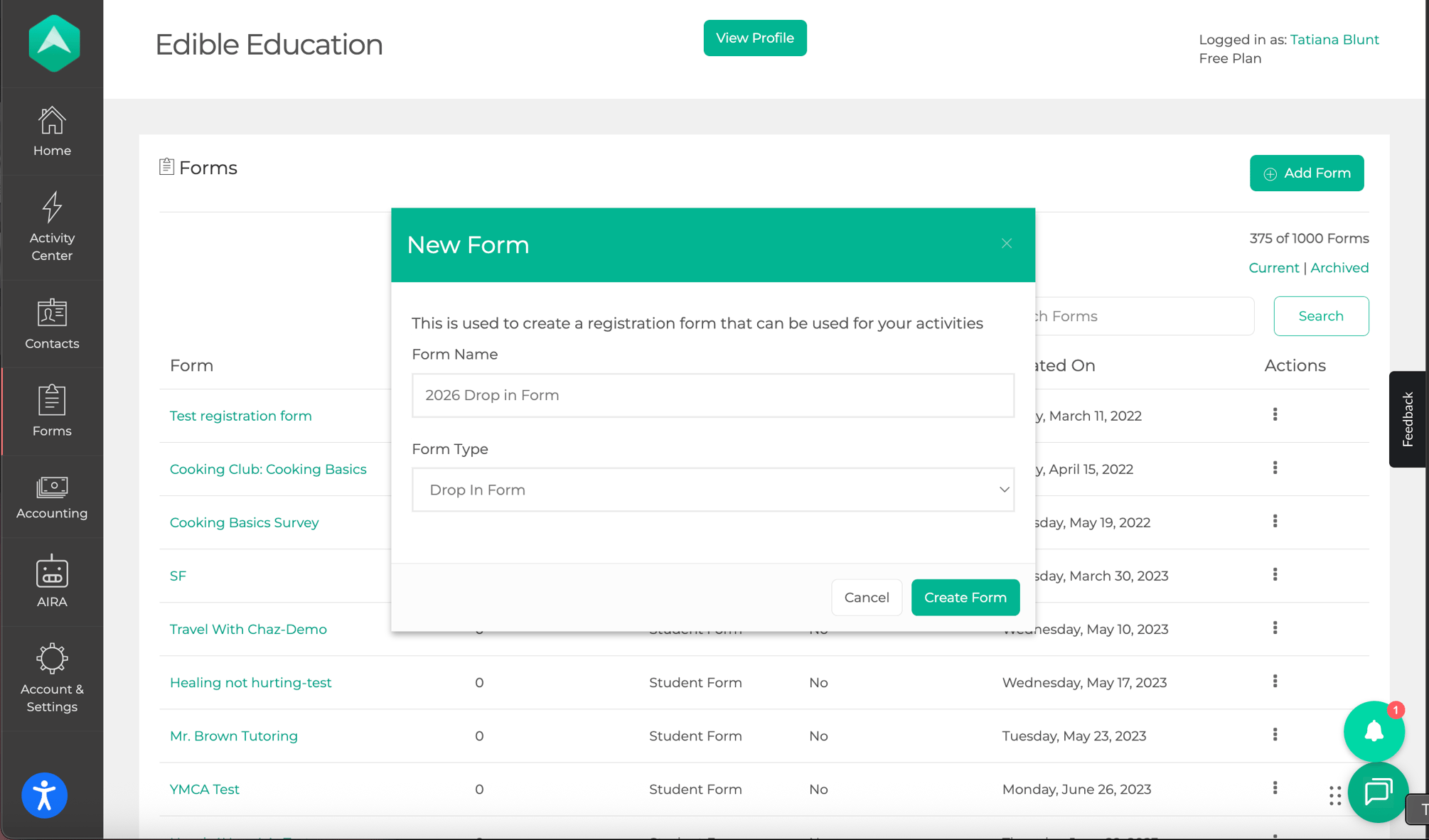Close the New Form dialog
Viewport: 1429px width, 840px height.
pos(1006,244)
